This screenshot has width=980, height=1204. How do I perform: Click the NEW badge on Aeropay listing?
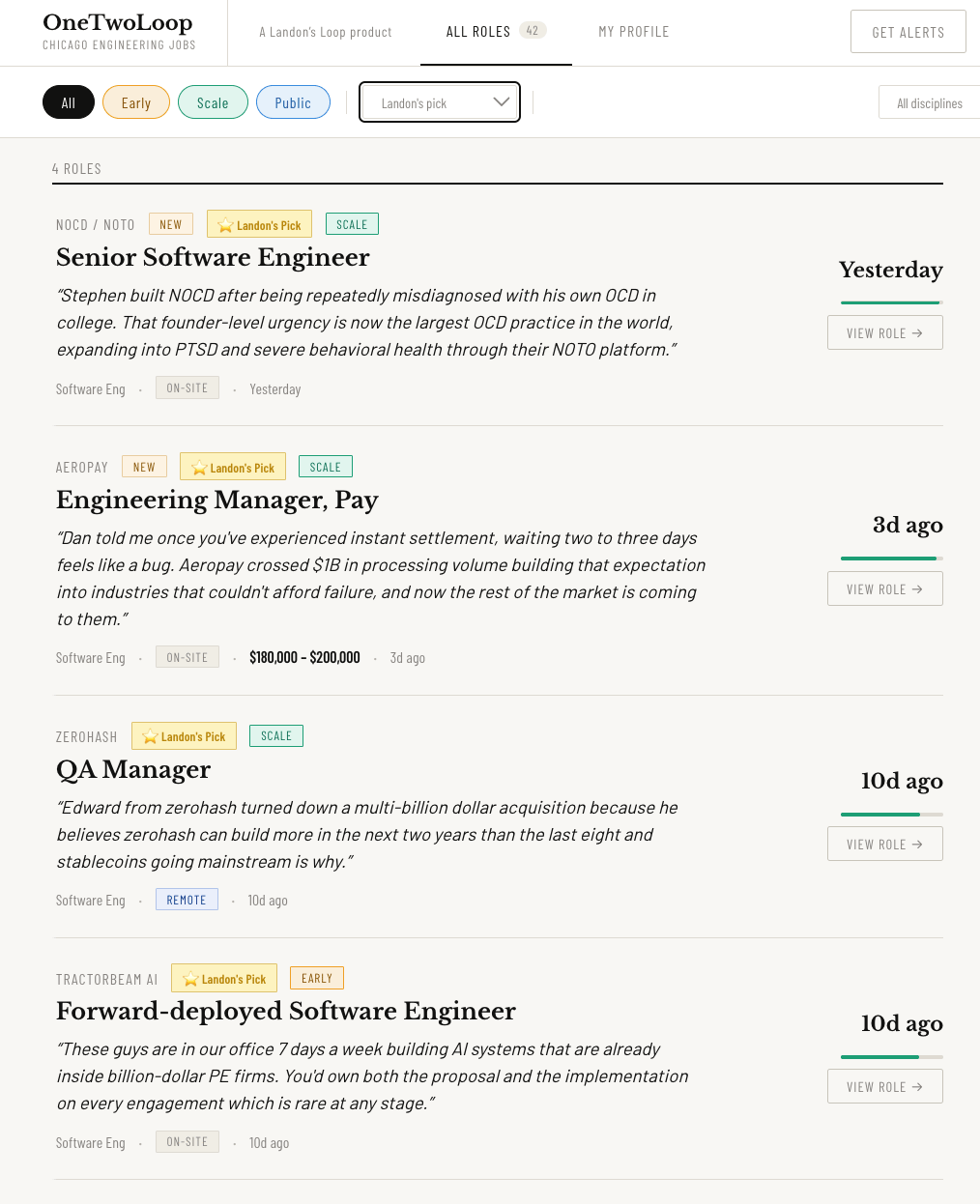[x=144, y=467]
